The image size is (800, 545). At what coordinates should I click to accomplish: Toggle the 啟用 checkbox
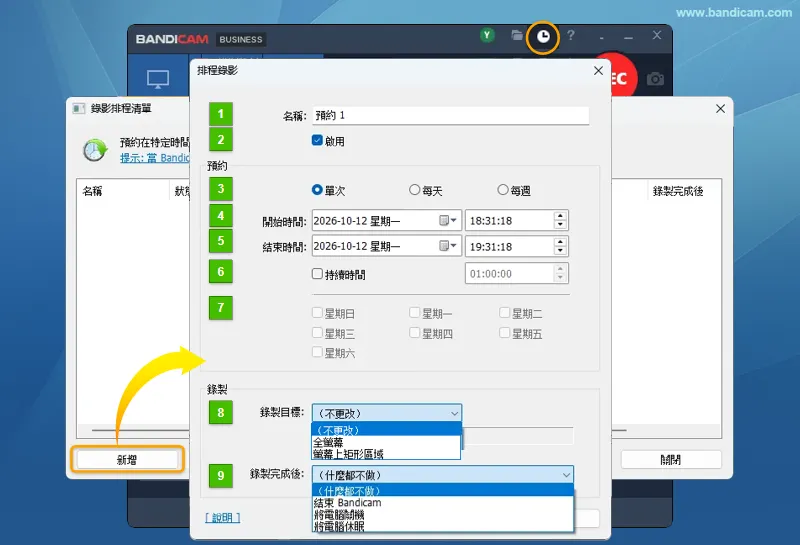(x=317, y=140)
